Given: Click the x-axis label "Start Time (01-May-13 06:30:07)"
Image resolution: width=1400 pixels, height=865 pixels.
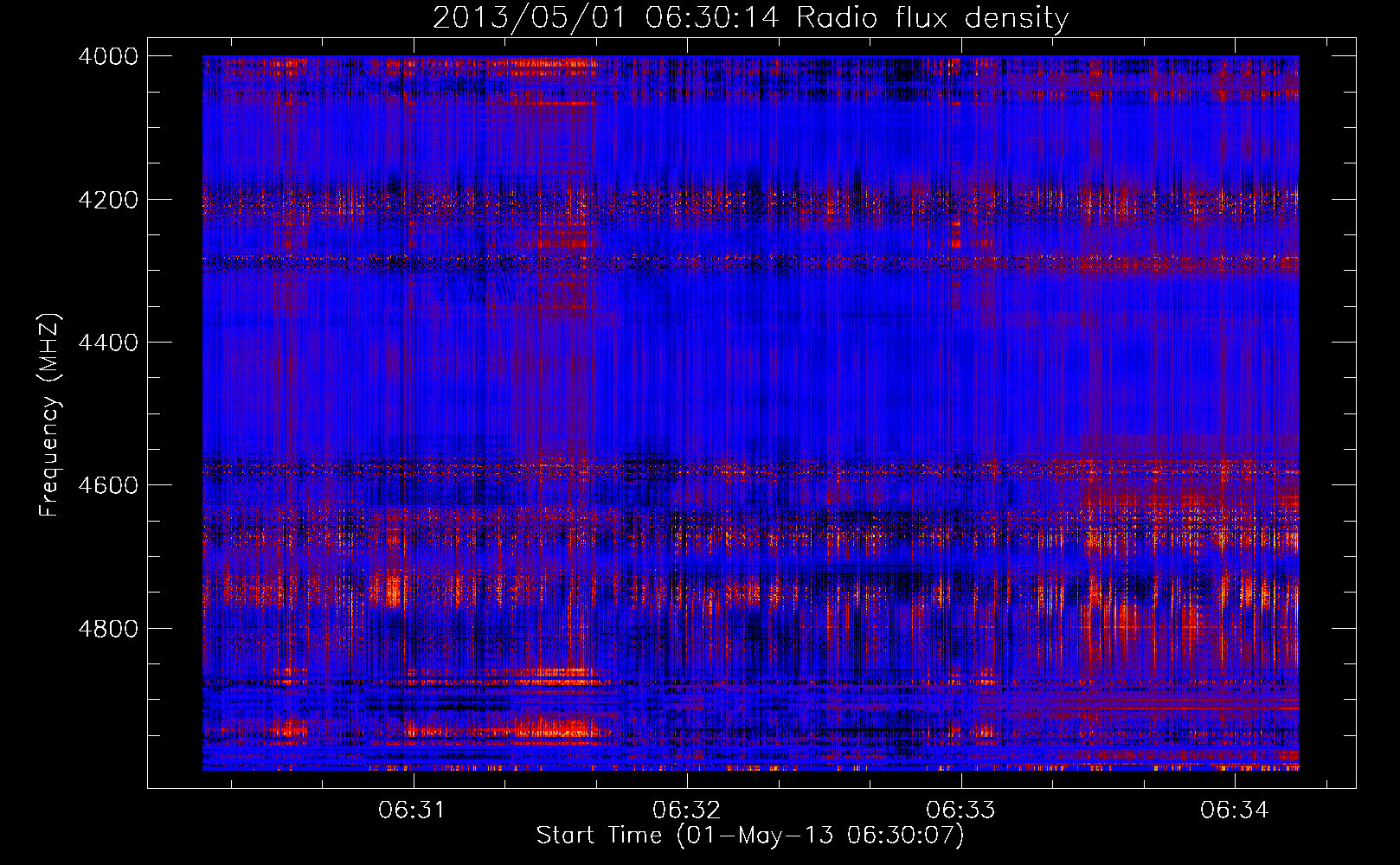Looking at the screenshot, I should point(749,836).
